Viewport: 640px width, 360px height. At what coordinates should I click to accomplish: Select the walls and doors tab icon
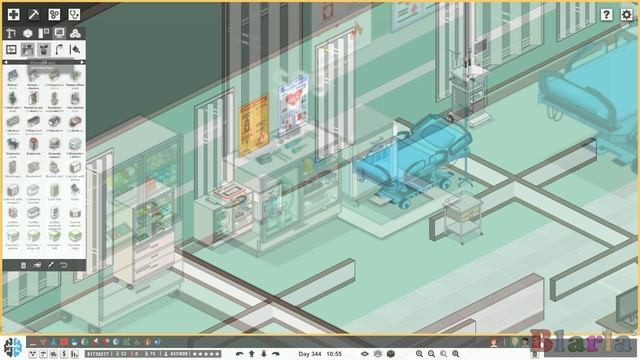pyautogui.click(x=43, y=33)
